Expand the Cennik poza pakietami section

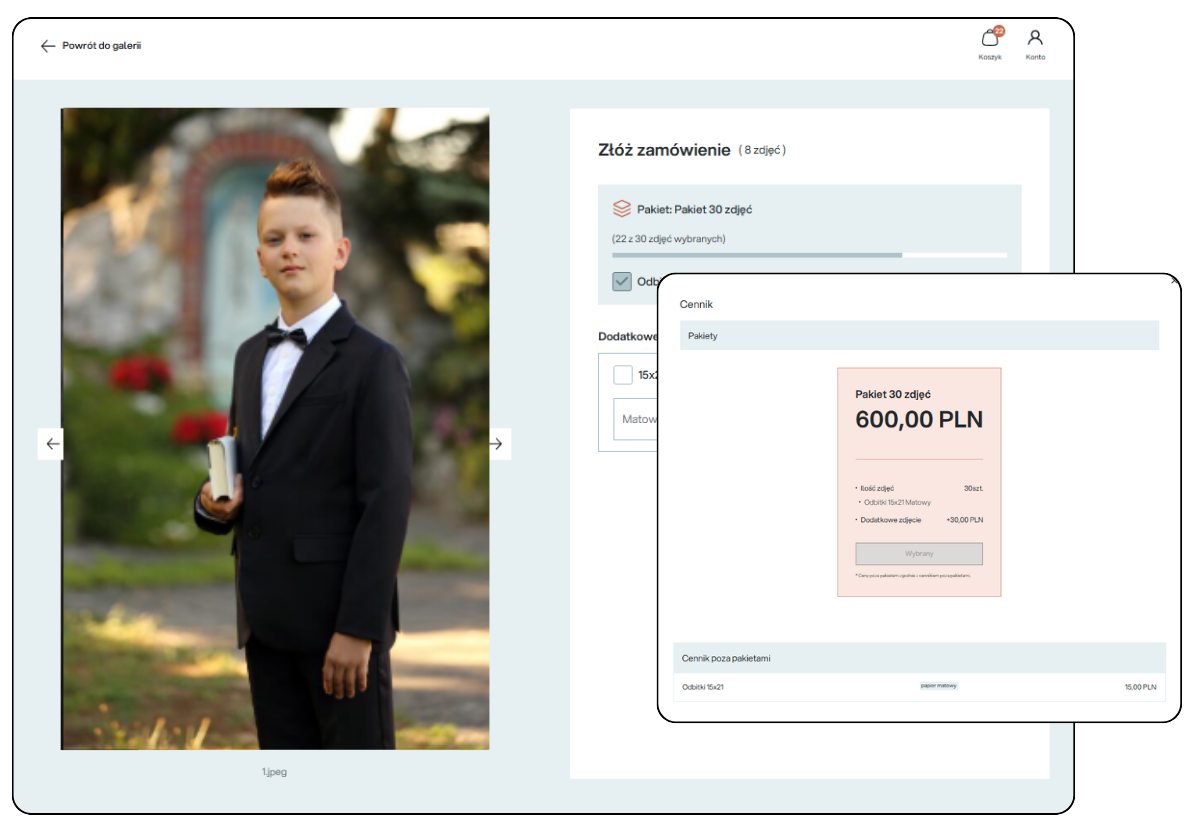[x=918, y=658]
